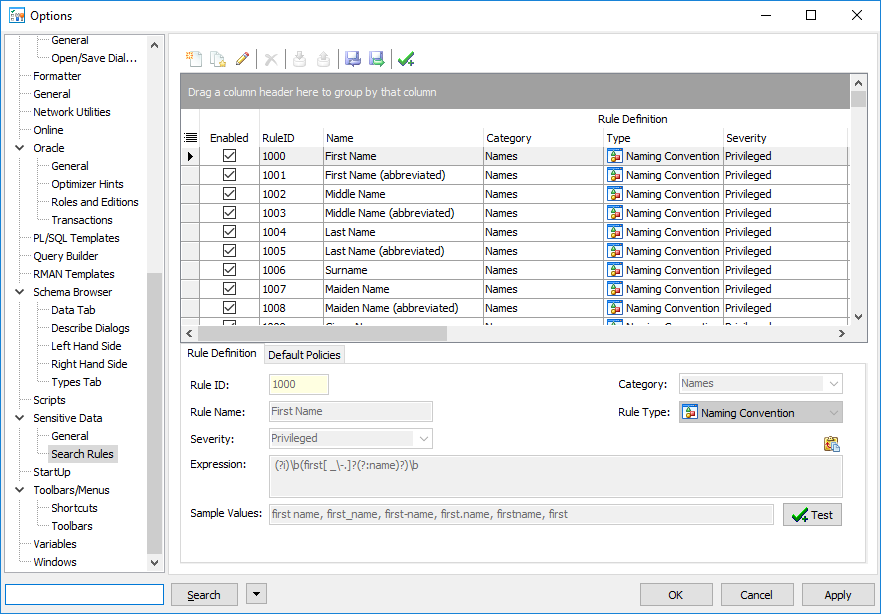Image resolution: width=881 pixels, height=614 pixels.
Task: Click the new rule icon
Action: [194, 58]
